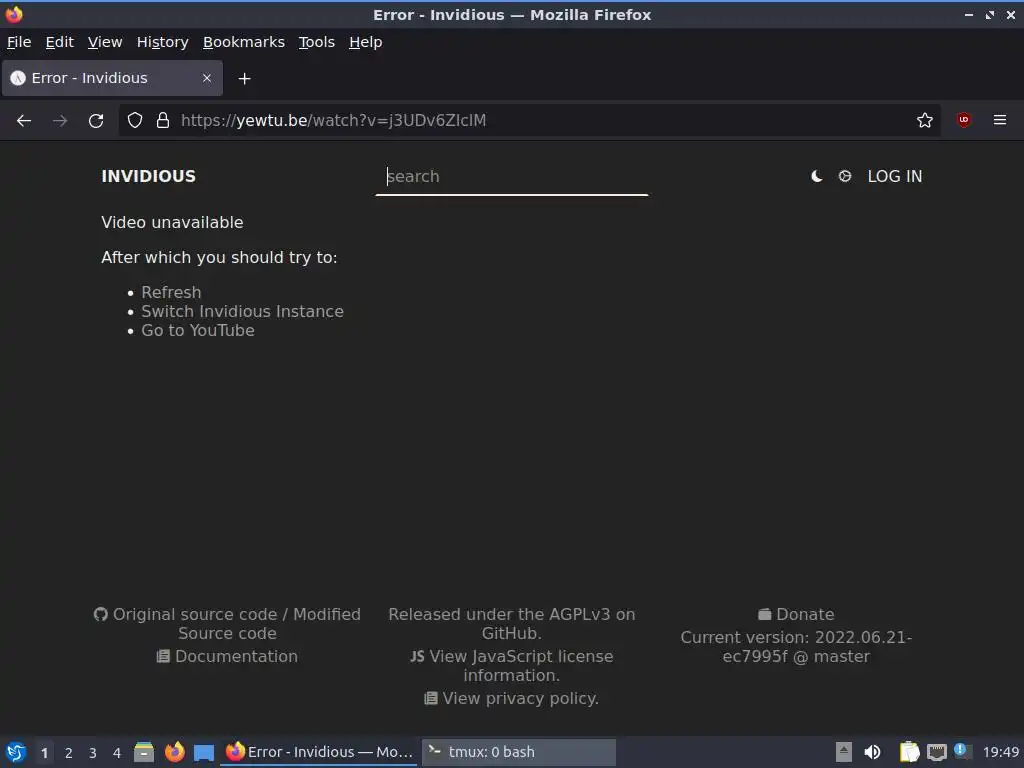Open the Help menu
The width and height of the screenshot is (1024, 768).
(365, 42)
